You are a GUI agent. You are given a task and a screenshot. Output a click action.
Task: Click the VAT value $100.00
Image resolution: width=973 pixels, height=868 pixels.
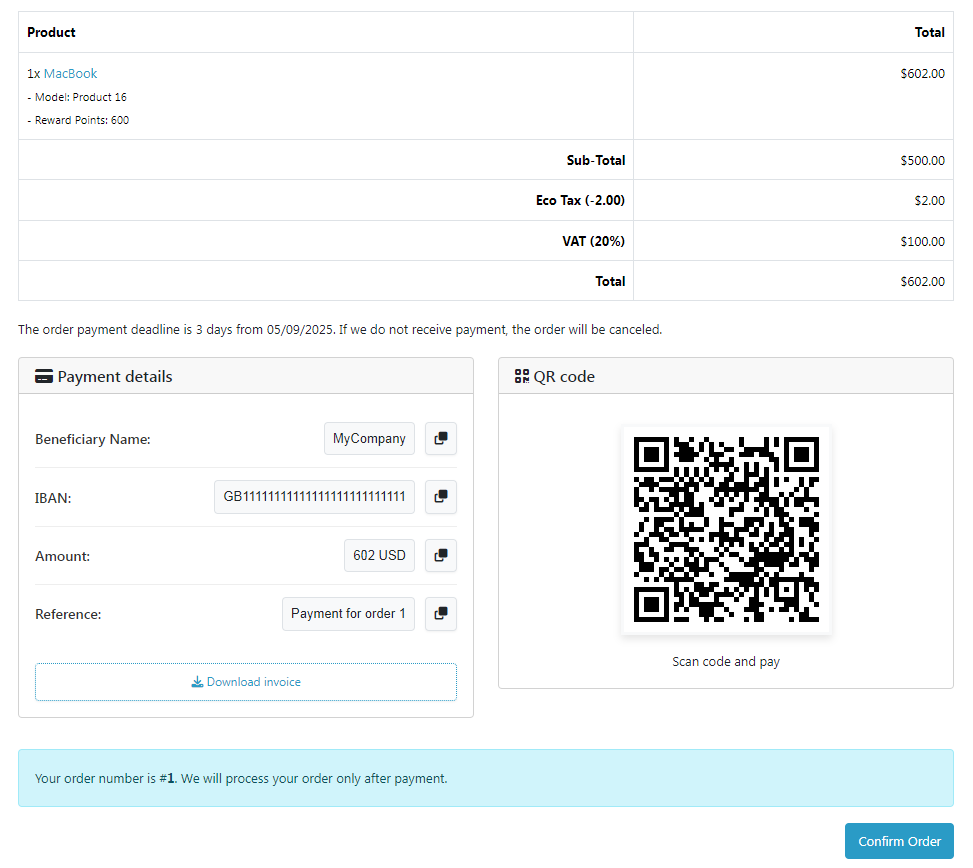click(922, 241)
